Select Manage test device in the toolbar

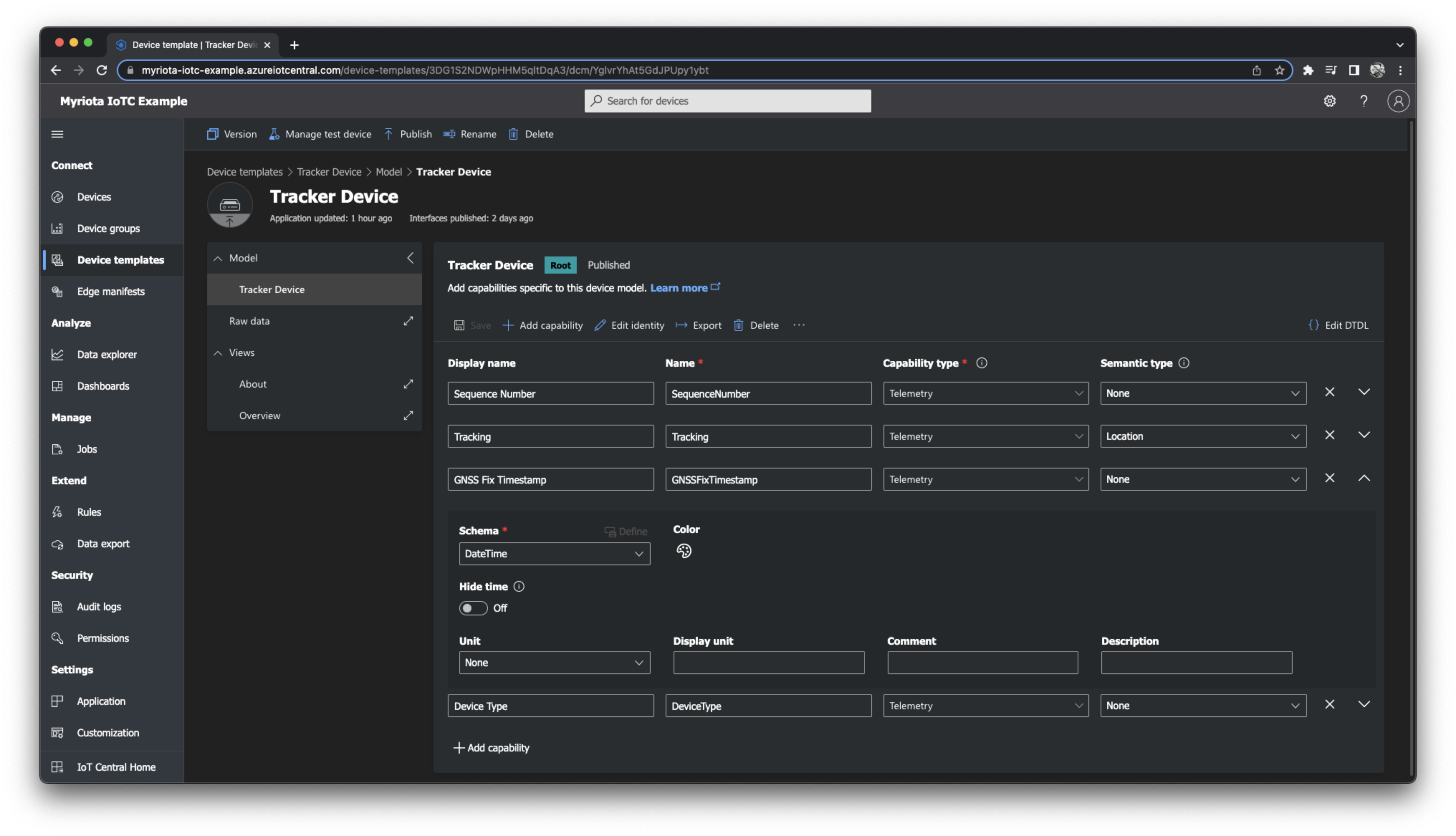click(x=320, y=134)
